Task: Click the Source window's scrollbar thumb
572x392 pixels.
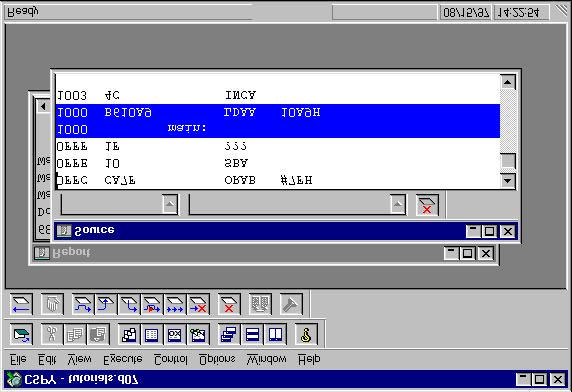Action: (507, 161)
